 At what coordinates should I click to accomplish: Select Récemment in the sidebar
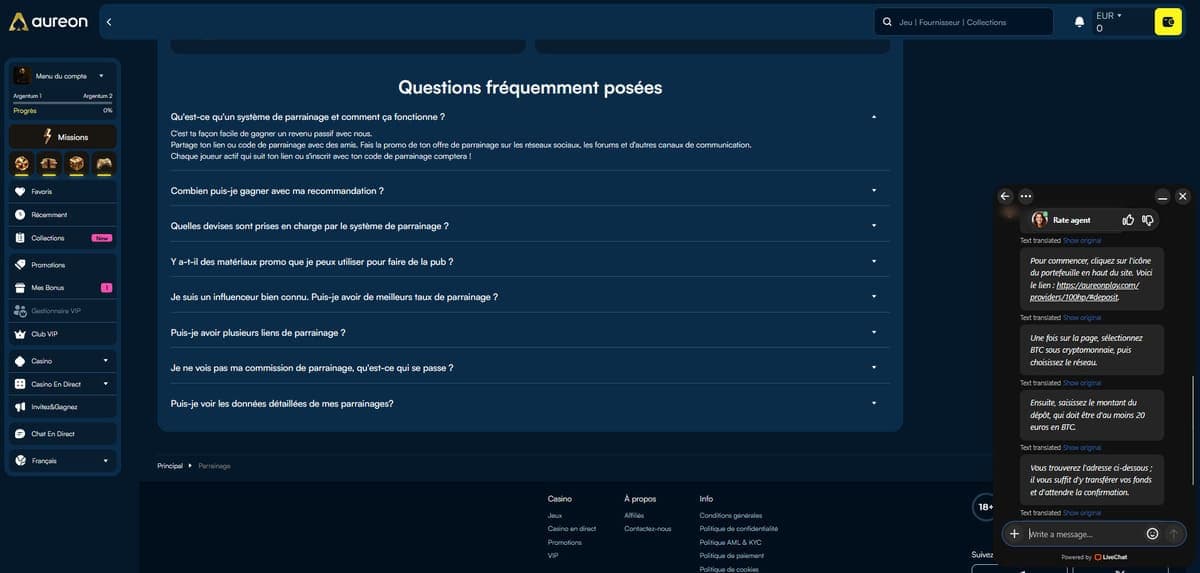pos(63,215)
